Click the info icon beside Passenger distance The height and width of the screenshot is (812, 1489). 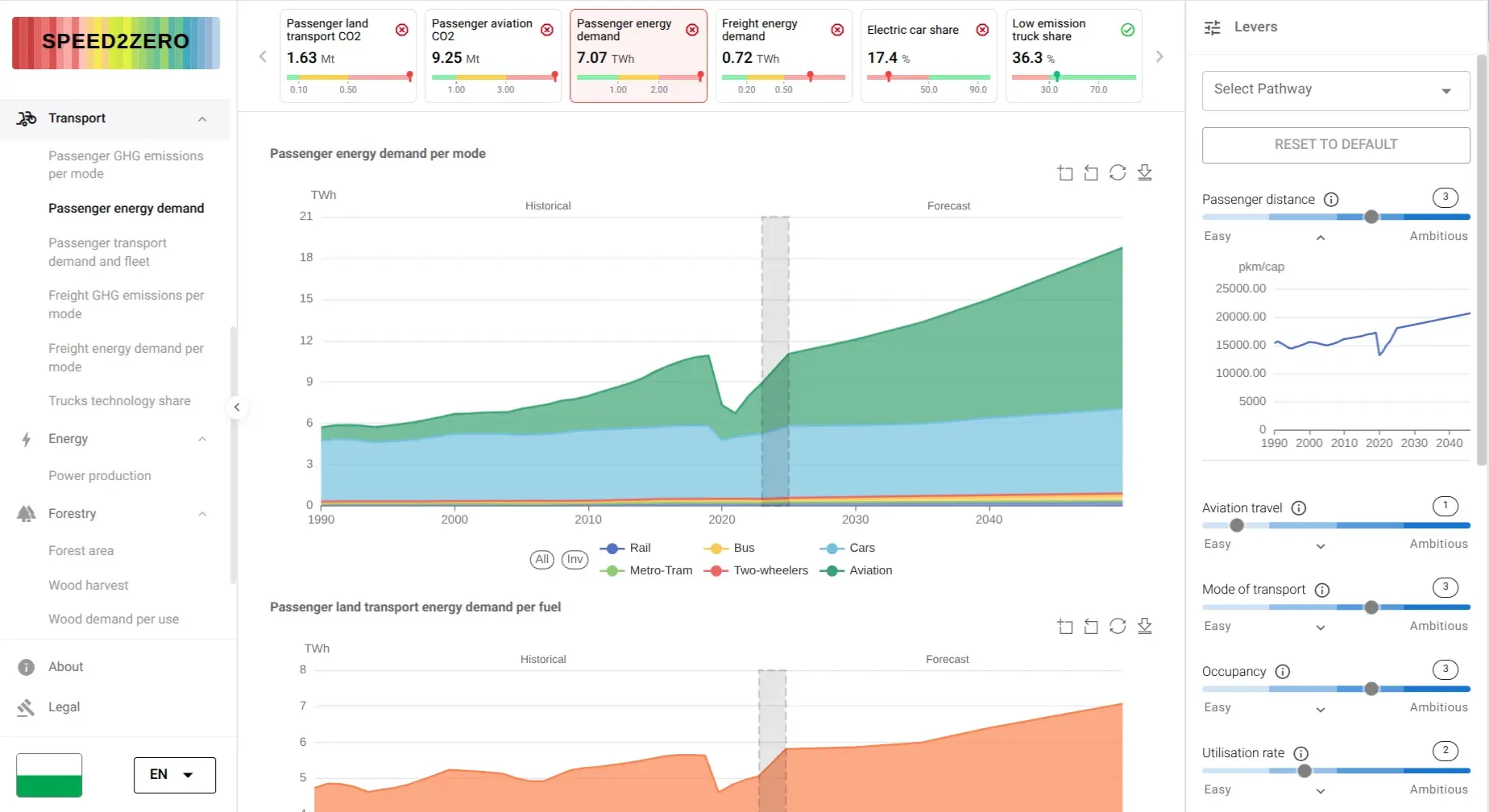[1331, 200]
